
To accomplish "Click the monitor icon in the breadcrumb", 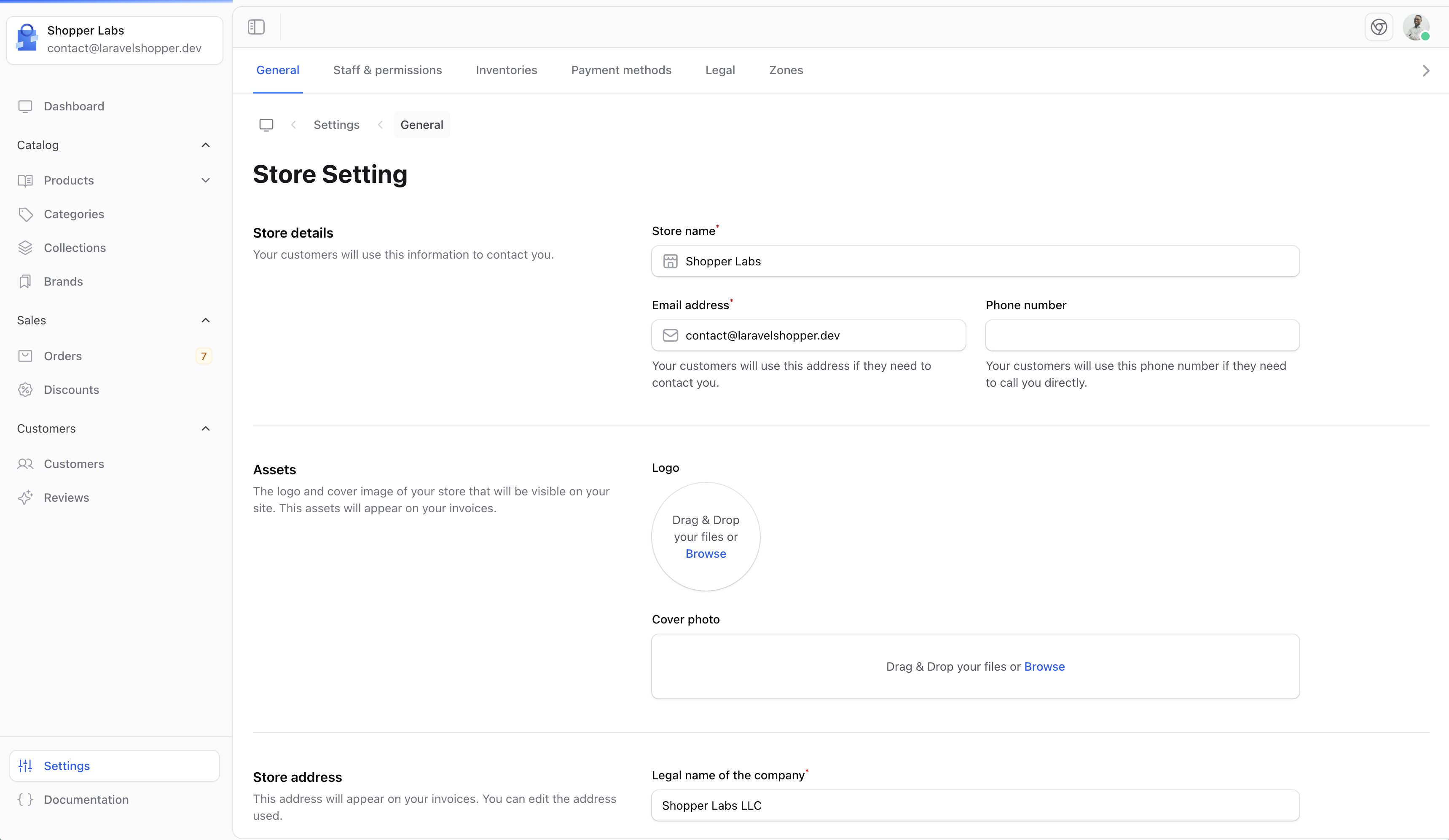I will click(266, 124).
